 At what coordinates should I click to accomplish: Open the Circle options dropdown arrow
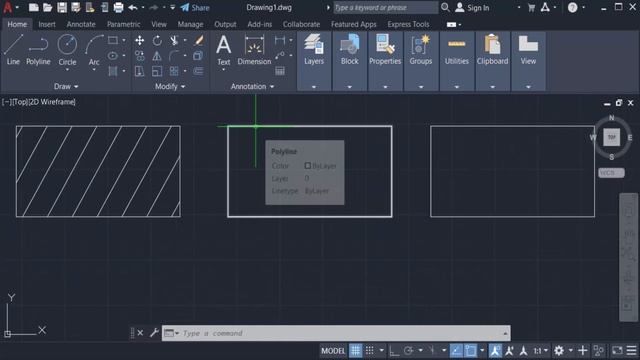click(67, 70)
